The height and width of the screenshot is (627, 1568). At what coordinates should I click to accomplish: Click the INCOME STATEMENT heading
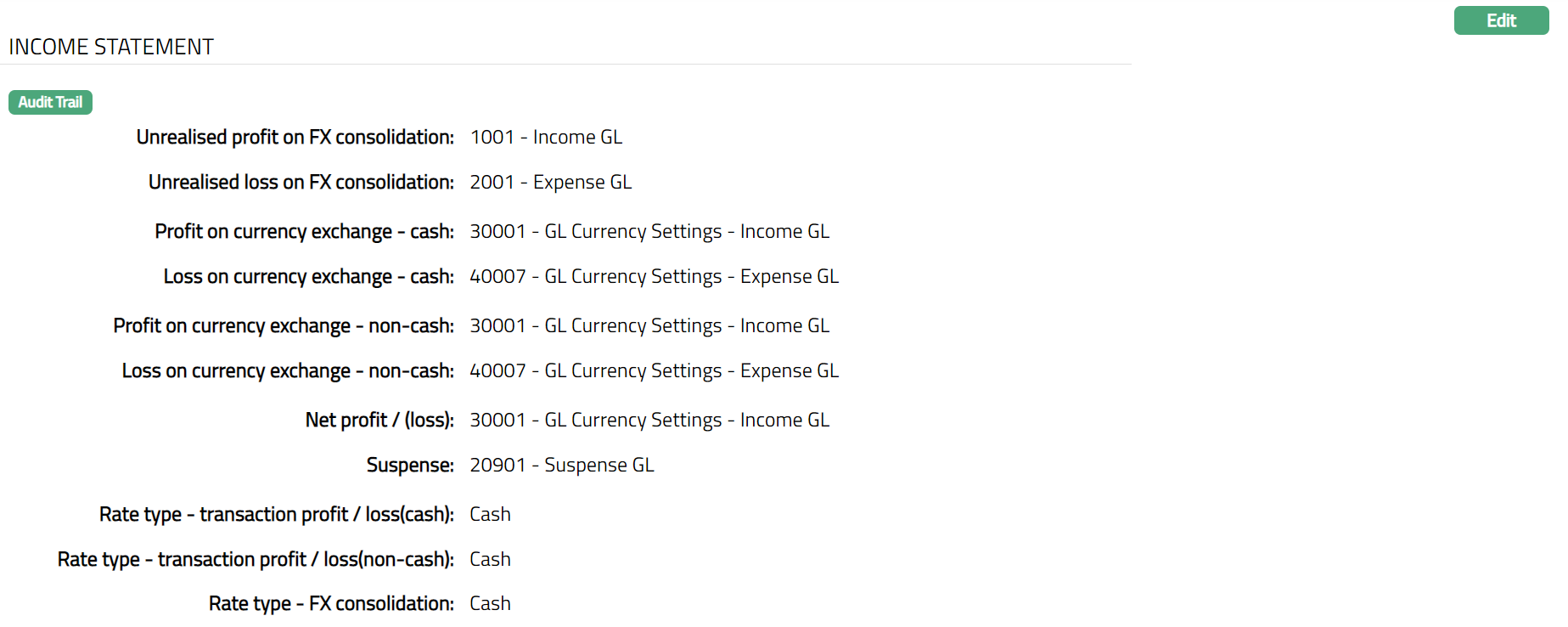click(x=111, y=47)
